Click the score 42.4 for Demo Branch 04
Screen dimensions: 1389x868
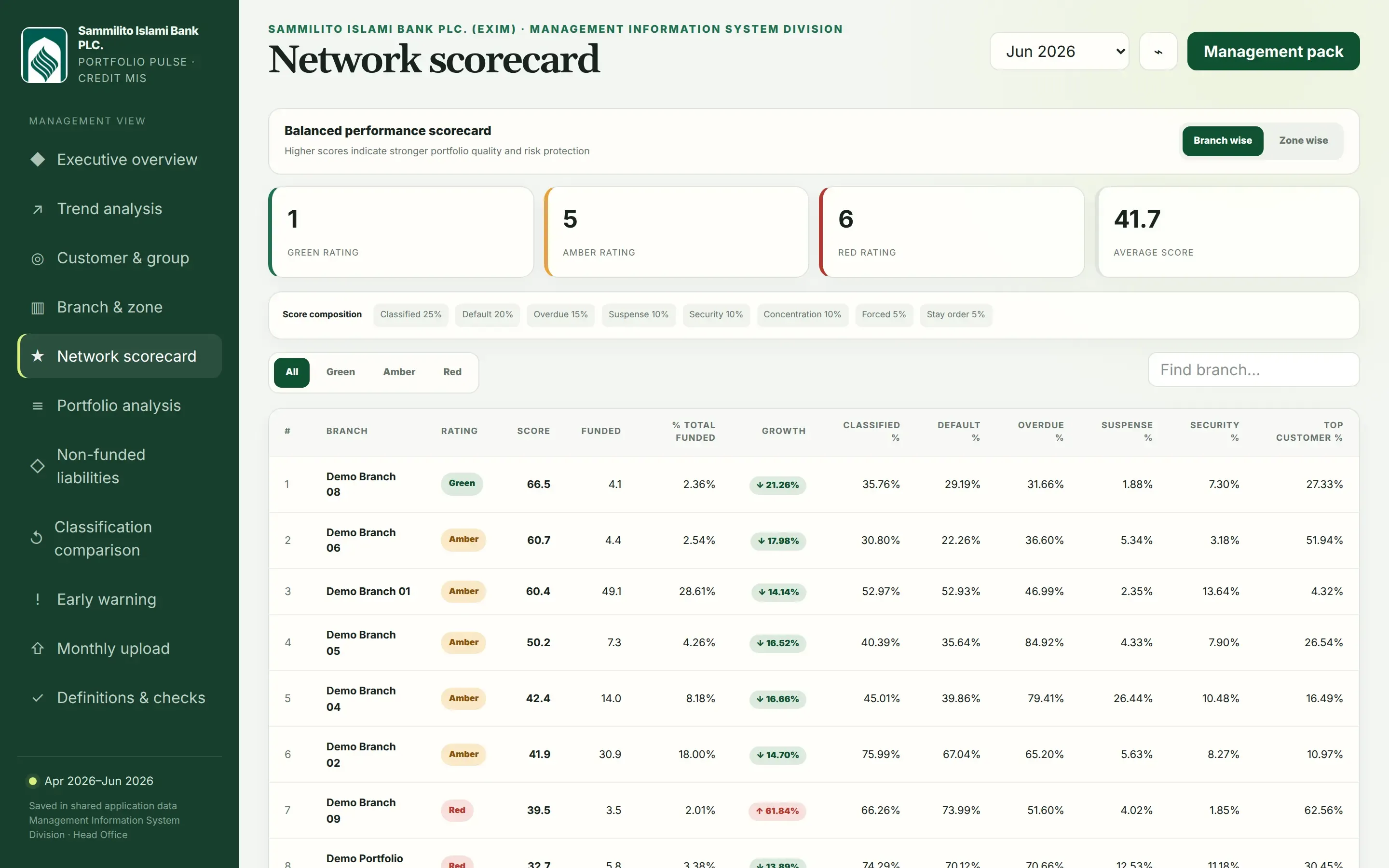pyautogui.click(x=538, y=699)
